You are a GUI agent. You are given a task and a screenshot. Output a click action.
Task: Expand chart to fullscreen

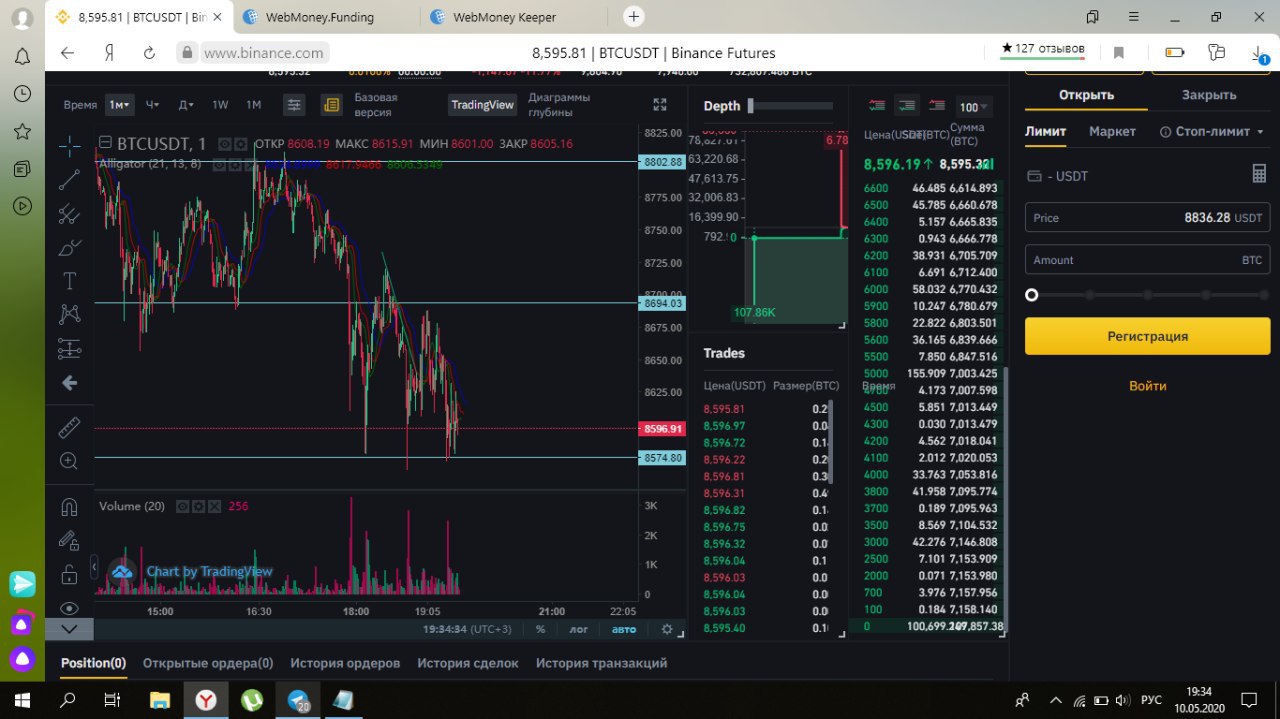659,105
